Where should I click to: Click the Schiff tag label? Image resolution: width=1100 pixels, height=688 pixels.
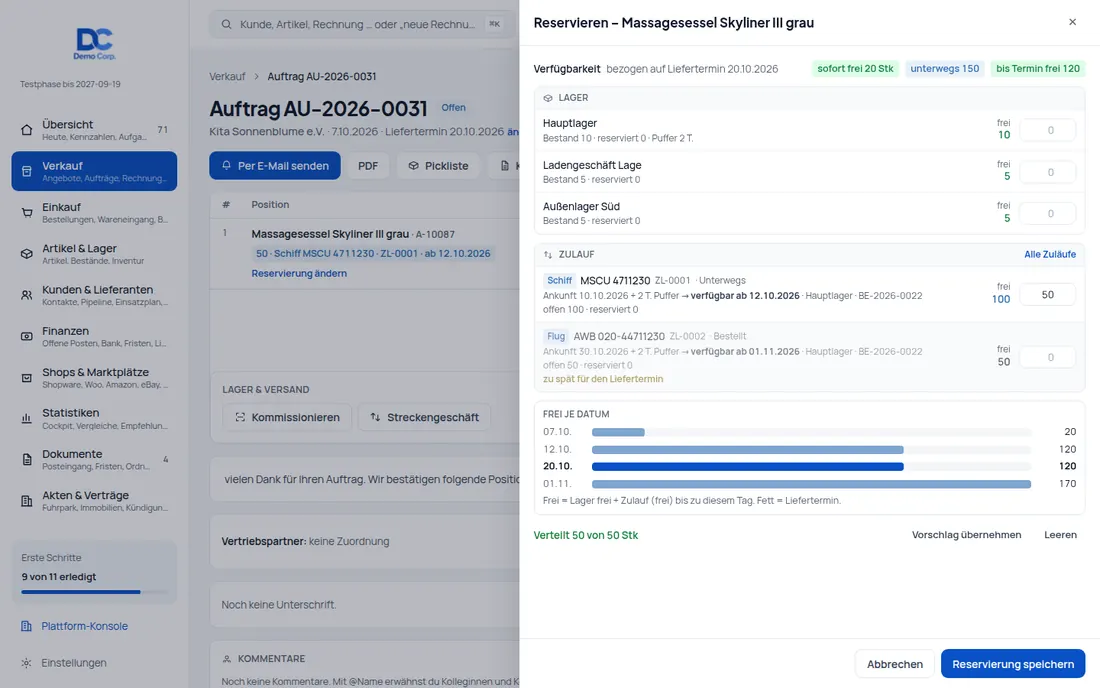tap(559, 281)
